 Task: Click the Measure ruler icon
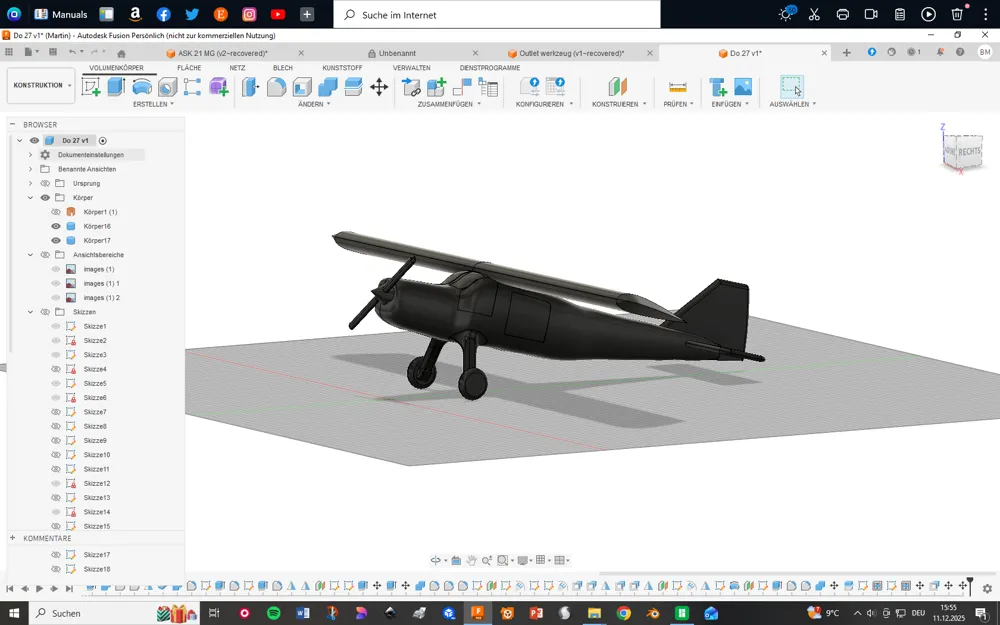(677, 87)
